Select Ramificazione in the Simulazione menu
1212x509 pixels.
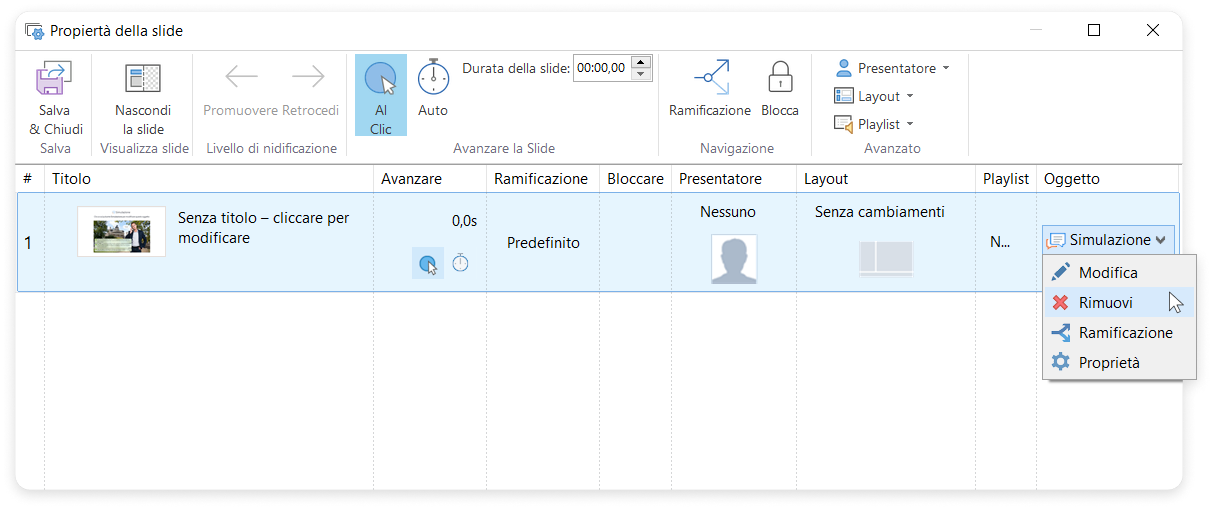coord(1125,333)
